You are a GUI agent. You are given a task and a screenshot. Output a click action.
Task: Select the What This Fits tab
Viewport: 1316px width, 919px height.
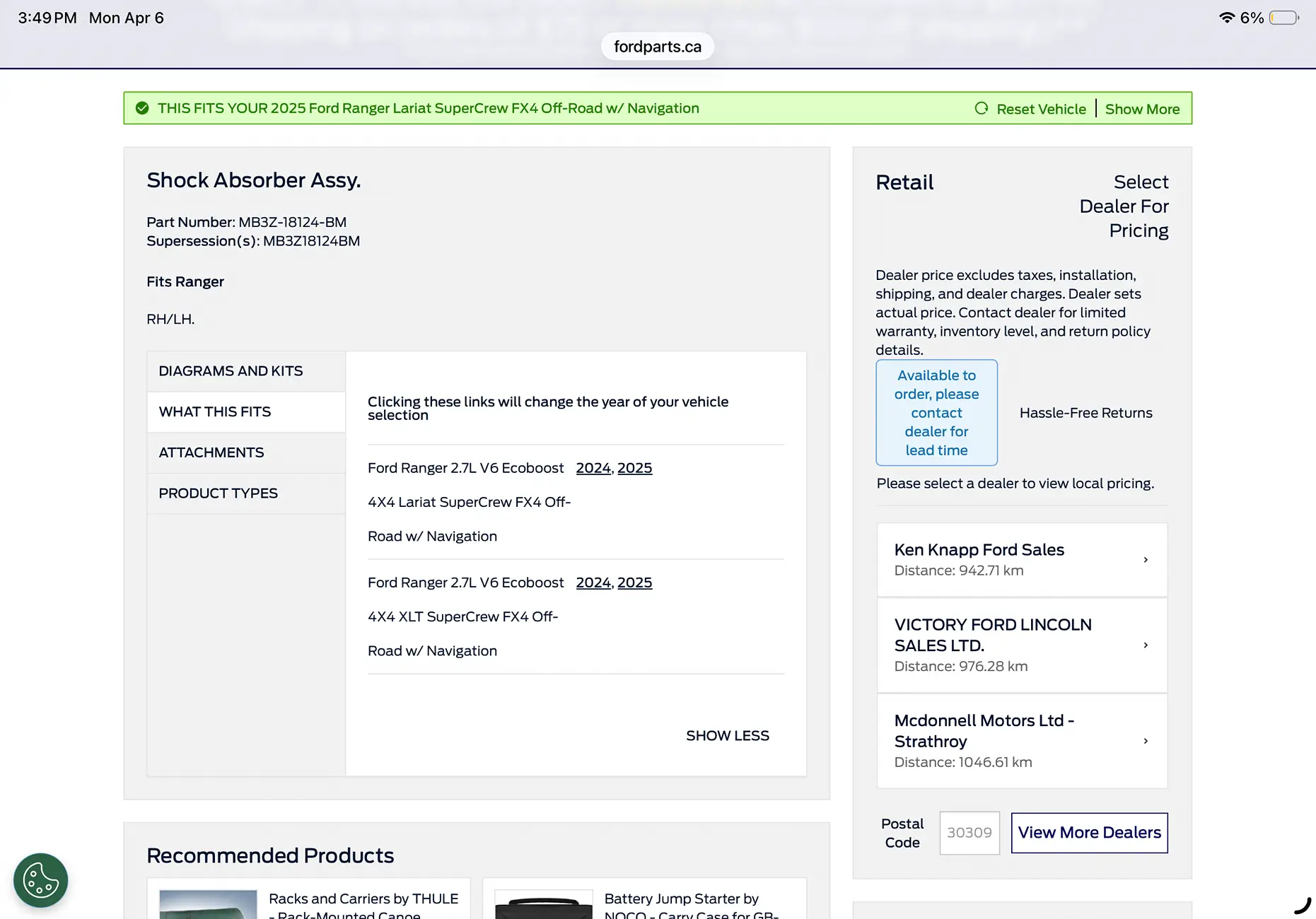click(x=246, y=411)
